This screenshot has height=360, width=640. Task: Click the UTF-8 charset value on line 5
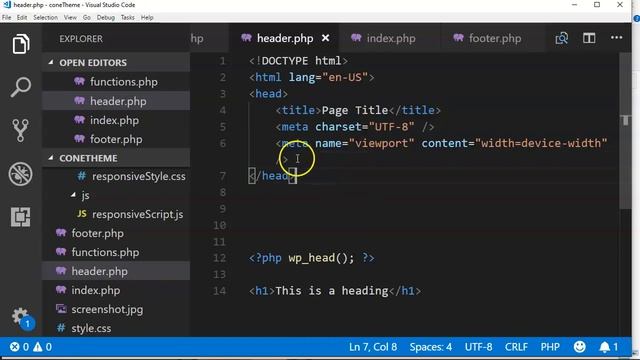(x=391, y=127)
